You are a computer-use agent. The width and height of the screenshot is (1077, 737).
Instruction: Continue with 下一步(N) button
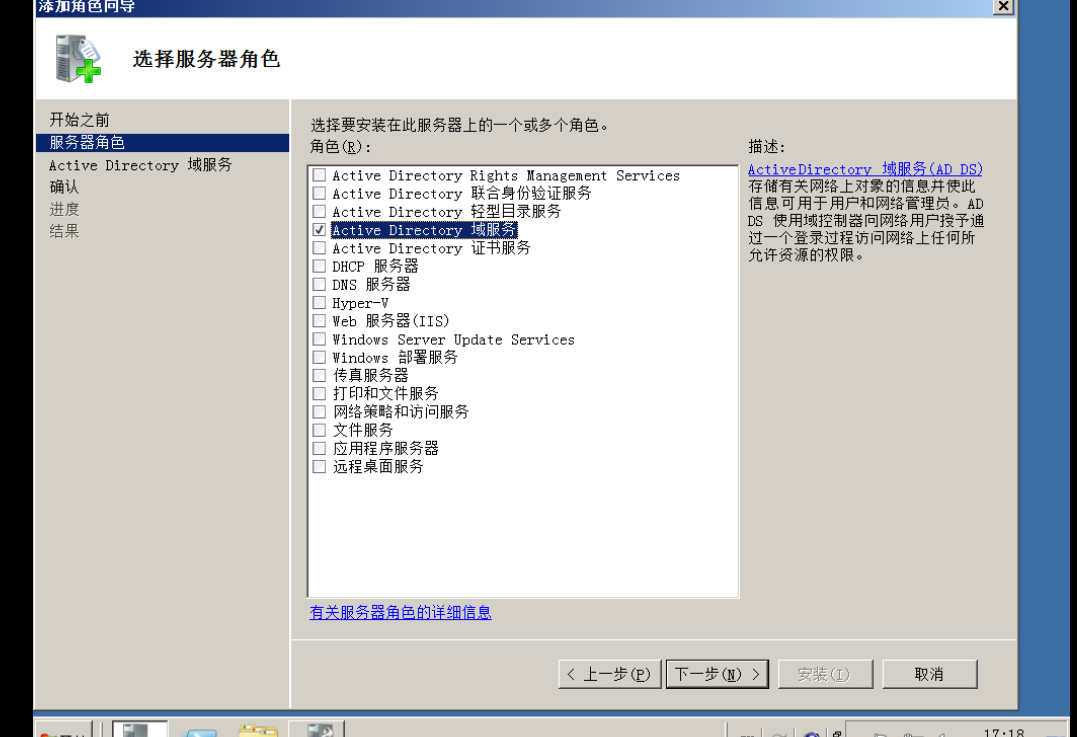[x=717, y=674]
